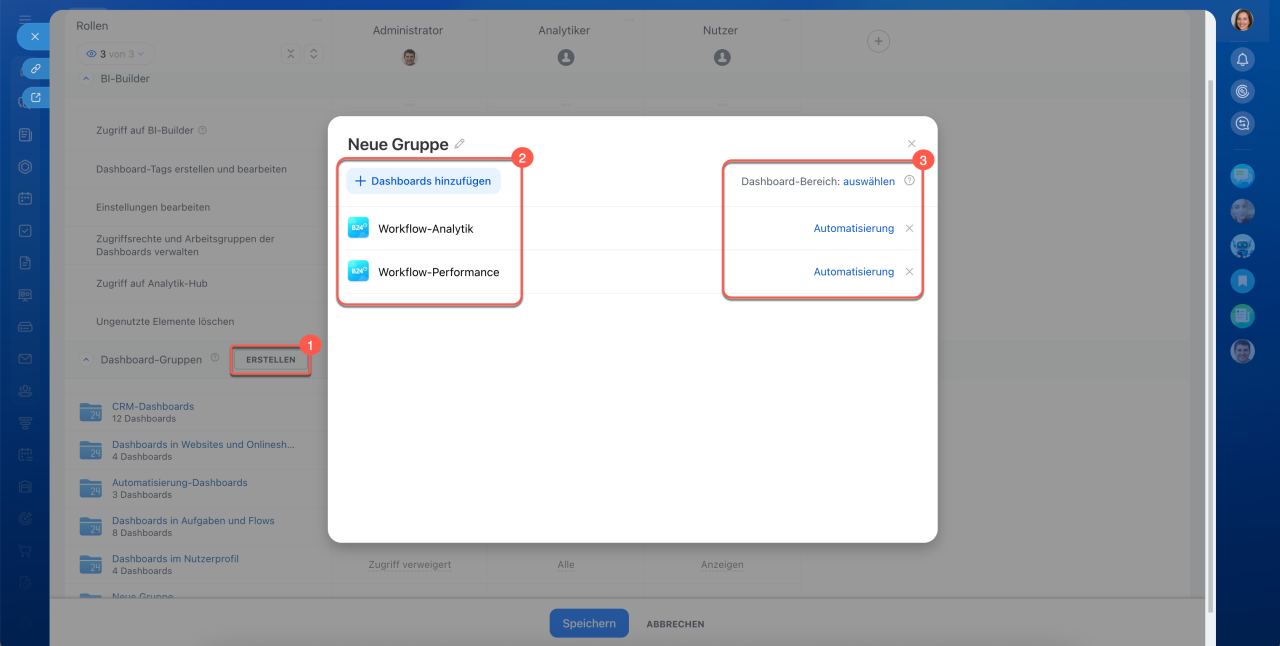Click the Analytiker role avatar
The image size is (1280, 646).
565,58
